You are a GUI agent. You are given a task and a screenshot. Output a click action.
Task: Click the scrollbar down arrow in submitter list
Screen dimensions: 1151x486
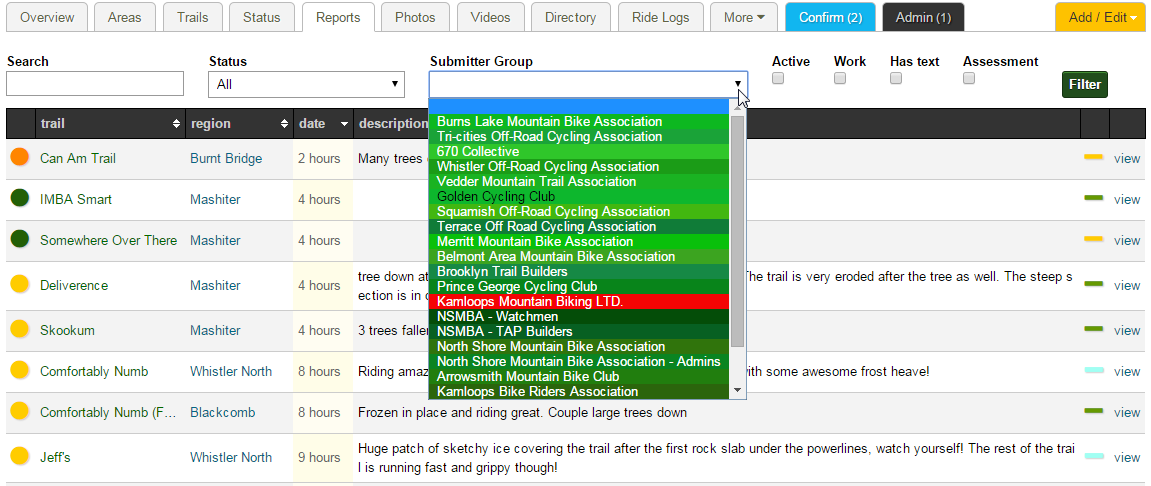click(x=738, y=391)
